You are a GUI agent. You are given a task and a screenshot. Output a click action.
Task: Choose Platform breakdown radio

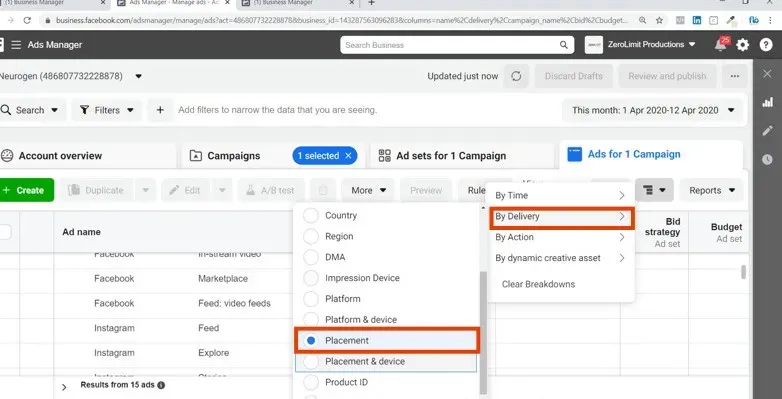(x=311, y=299)
